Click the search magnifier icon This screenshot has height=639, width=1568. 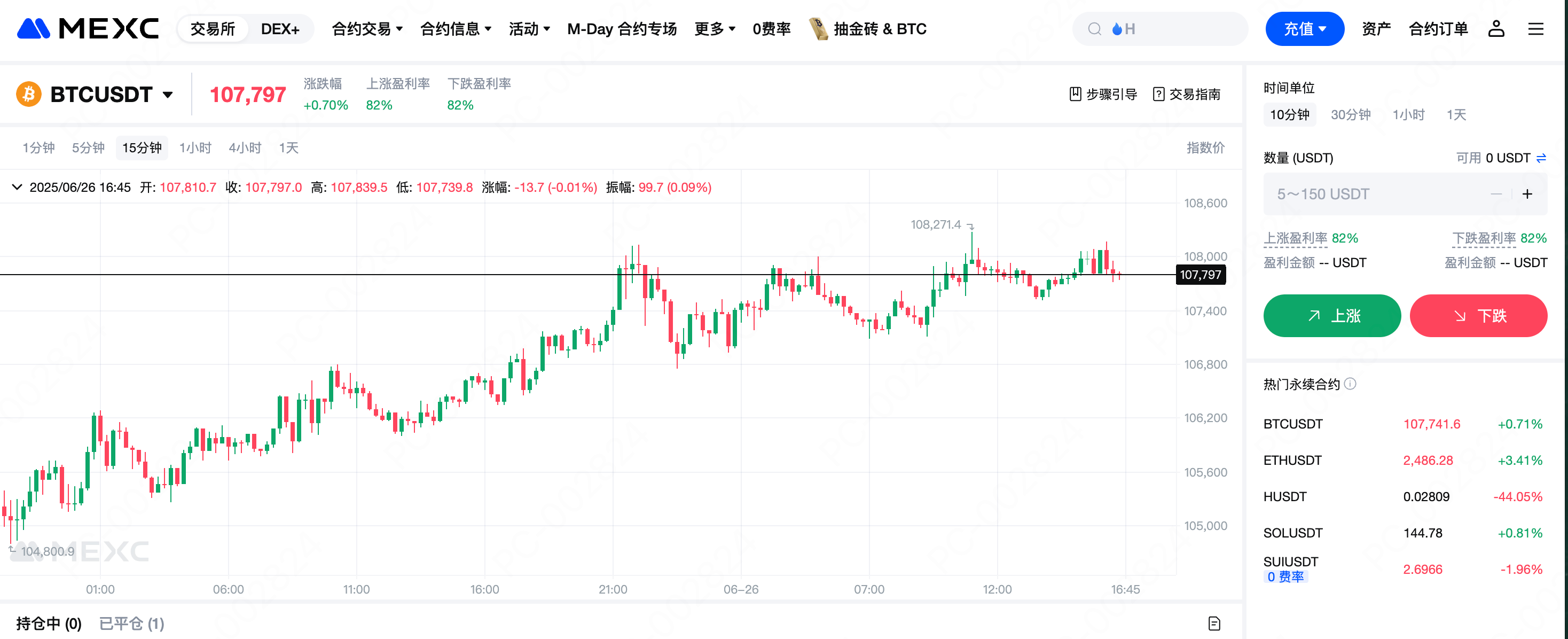(x=1094, y=29)
